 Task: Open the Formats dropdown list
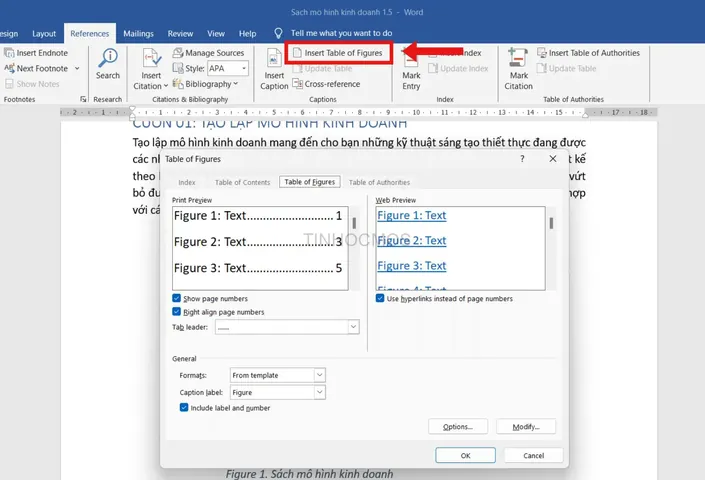pos(319,375)
